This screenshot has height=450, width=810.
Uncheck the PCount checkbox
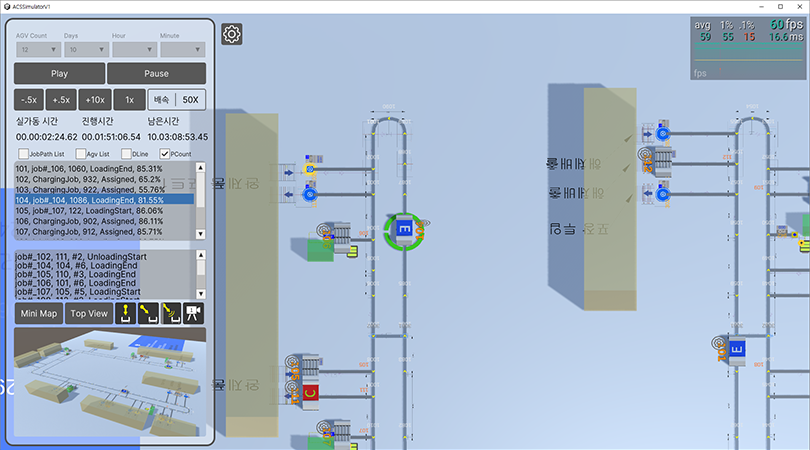click(166, 154)
